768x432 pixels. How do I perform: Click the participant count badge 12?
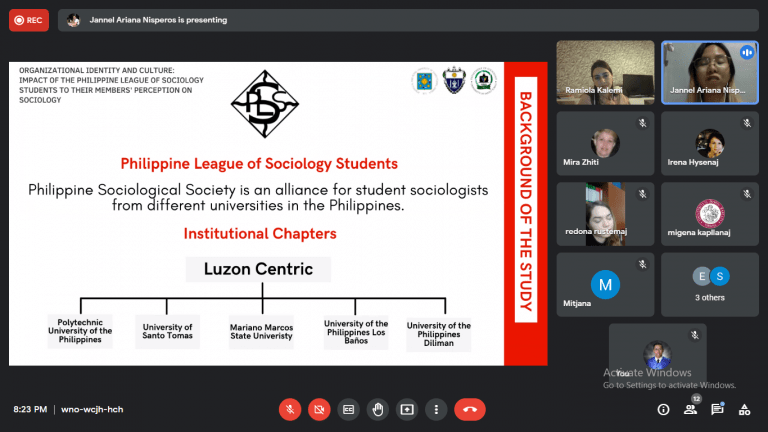696,399
